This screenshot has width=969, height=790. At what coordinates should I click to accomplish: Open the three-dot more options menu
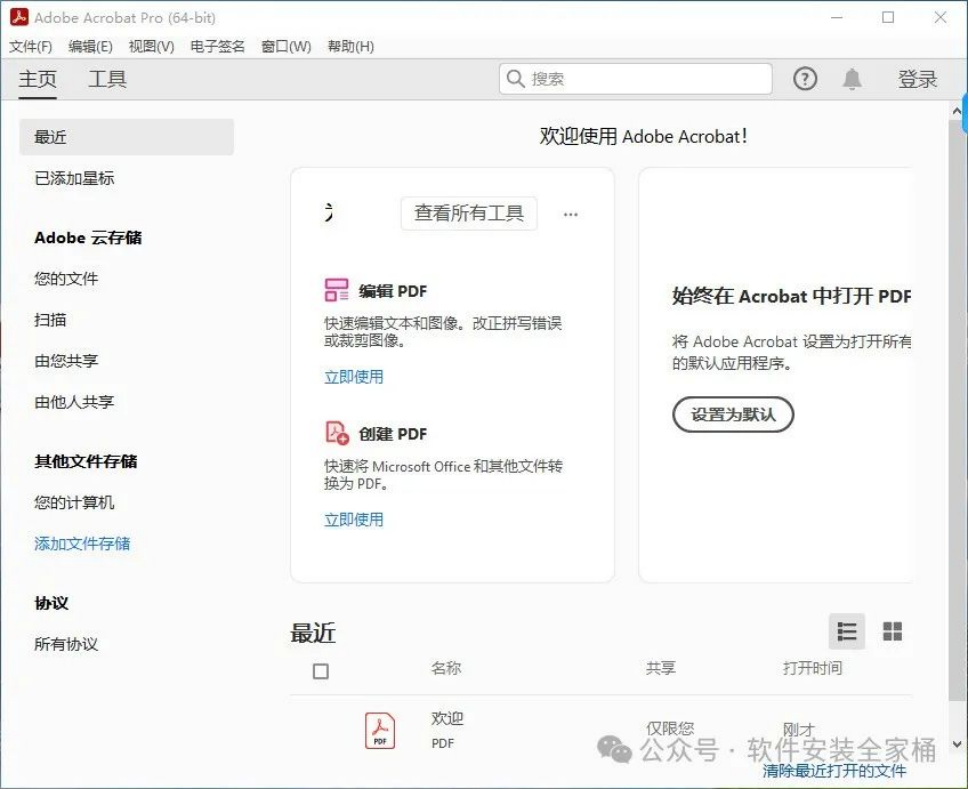tap(571, 214)
